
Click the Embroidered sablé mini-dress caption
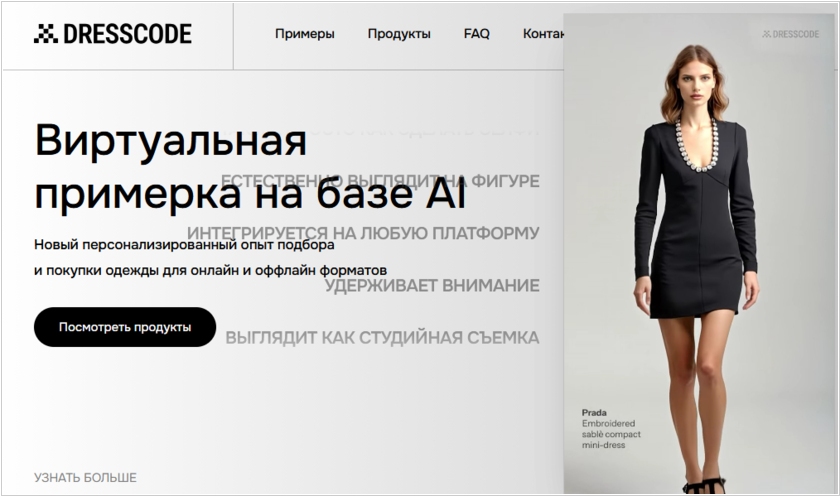(x=611, y=435)
